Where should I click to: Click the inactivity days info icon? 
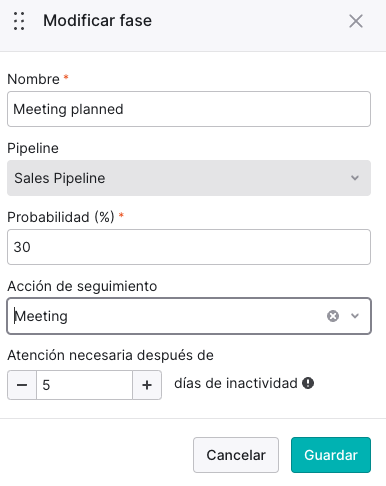click(308, 383)
